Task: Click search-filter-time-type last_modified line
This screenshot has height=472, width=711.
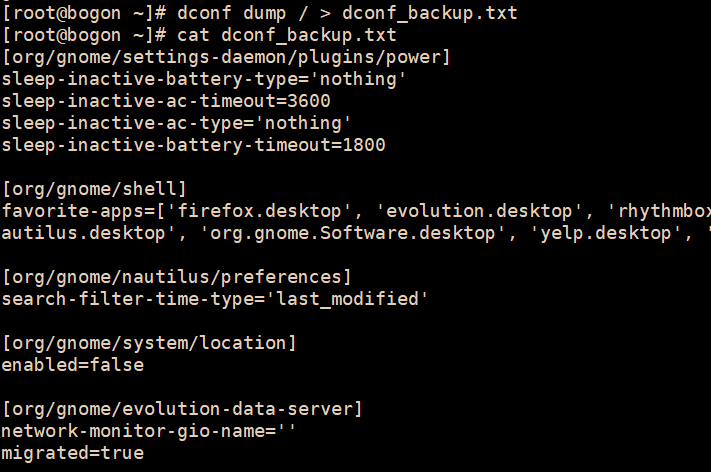Action: tap(215, 299)
